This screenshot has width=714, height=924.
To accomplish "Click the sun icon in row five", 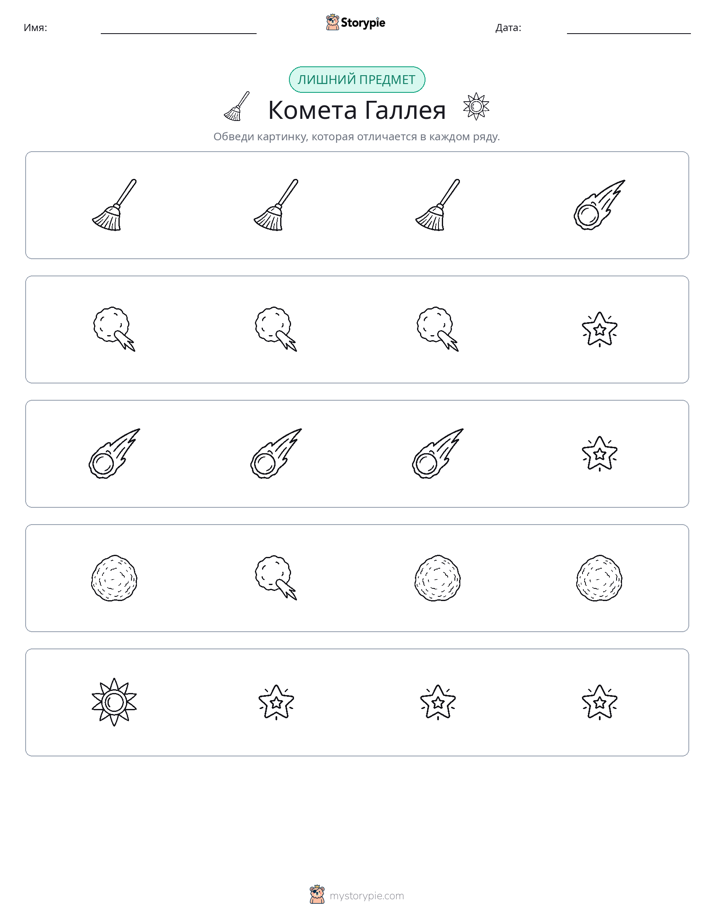I will click(x=114, y=702).
